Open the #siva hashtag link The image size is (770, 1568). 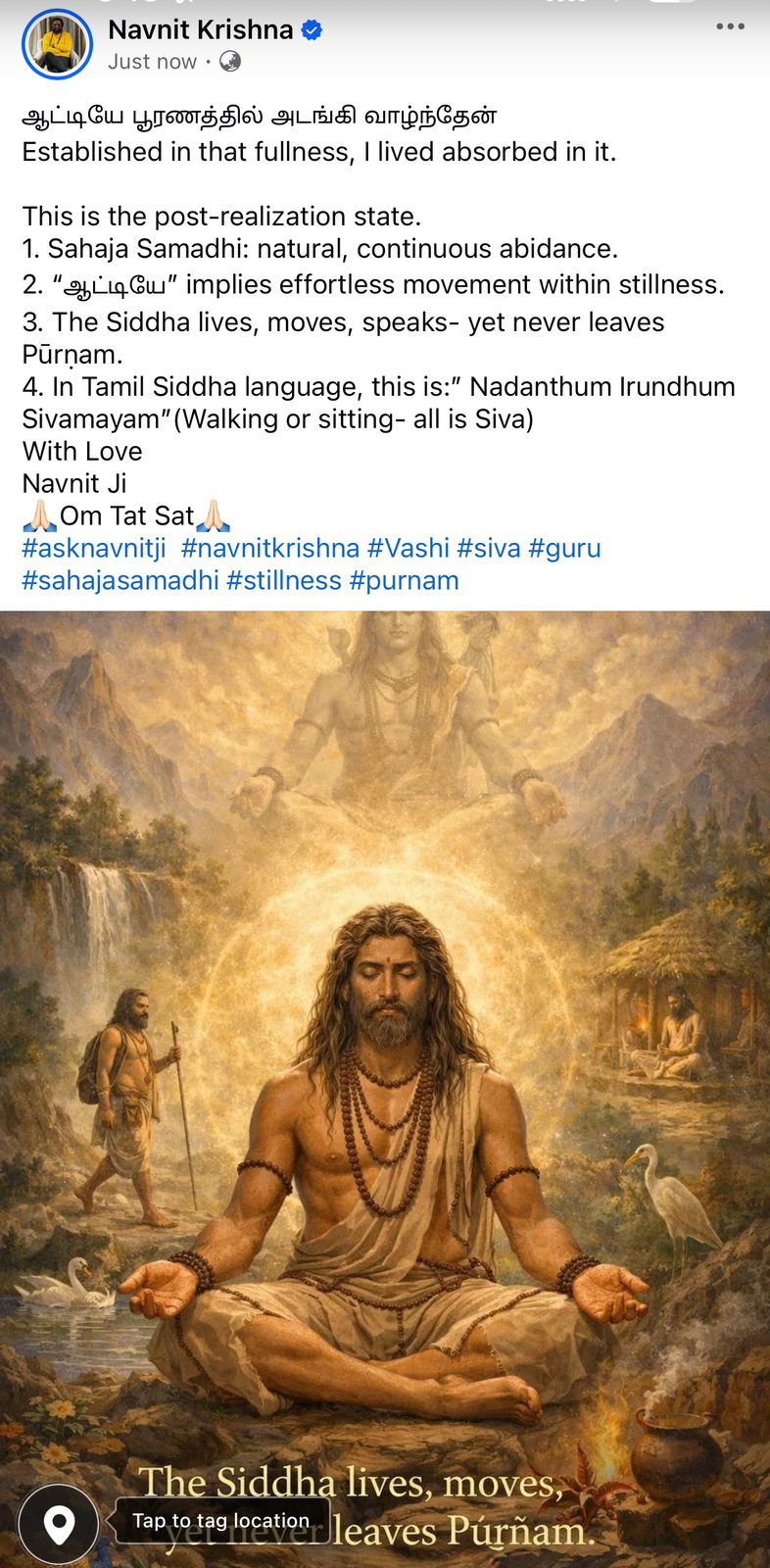489,548
